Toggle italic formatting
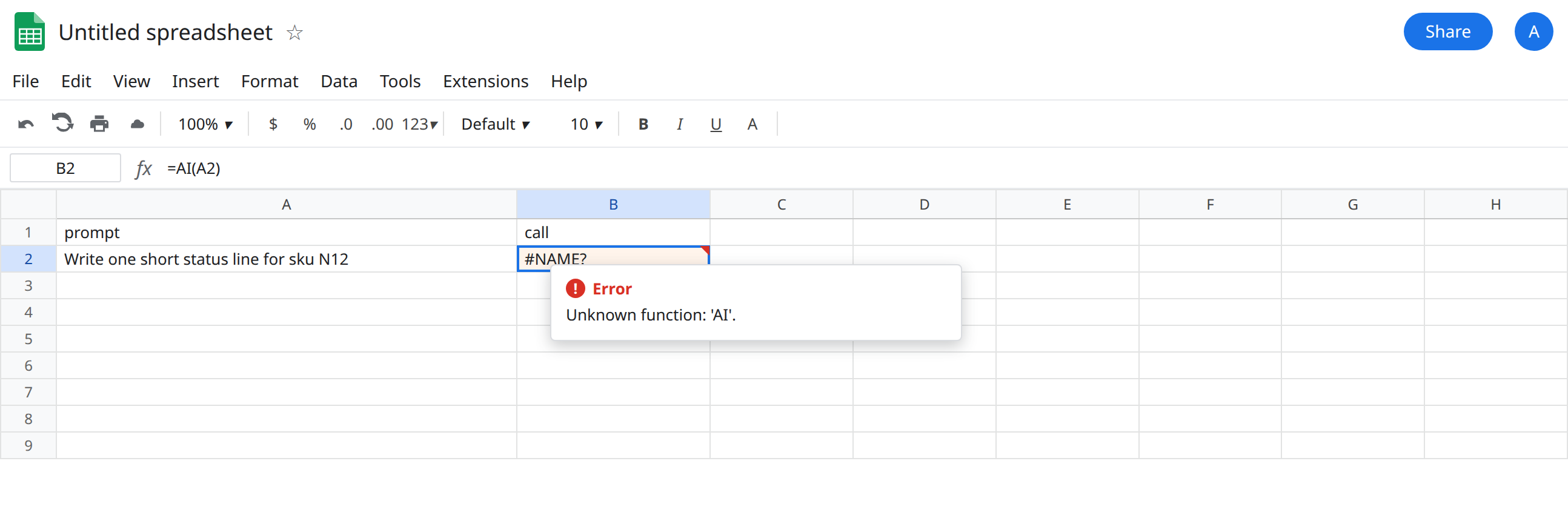The image size is (1568, 521). [x=679, y=124]
